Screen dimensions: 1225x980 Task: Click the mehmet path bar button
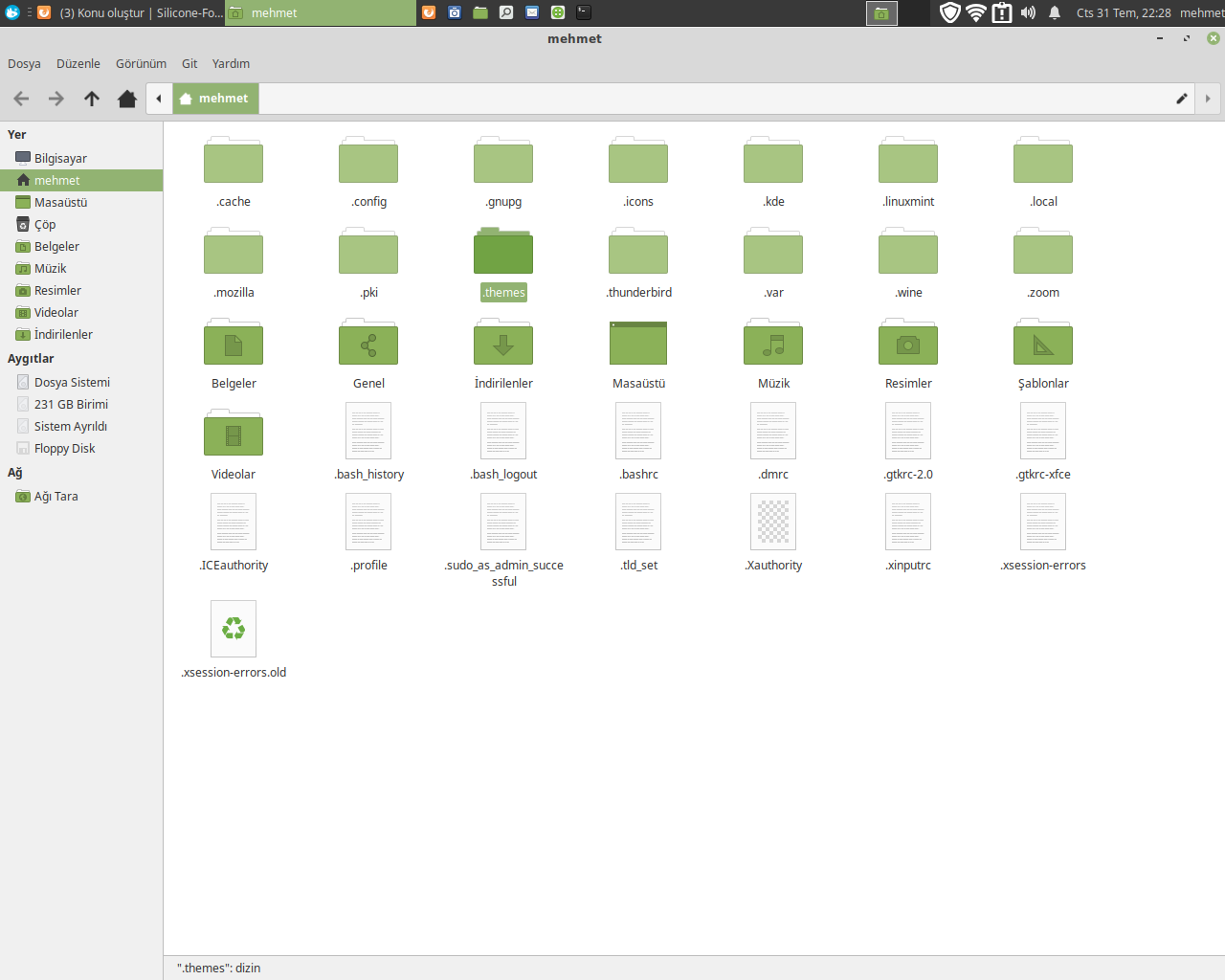(x=215, y=99)
